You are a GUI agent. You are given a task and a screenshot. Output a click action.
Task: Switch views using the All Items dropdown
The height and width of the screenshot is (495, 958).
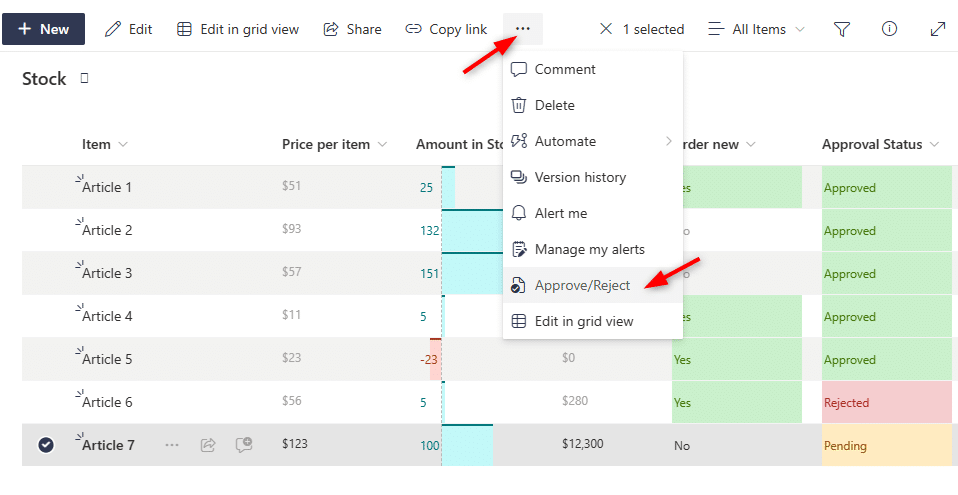tap(756, 29)
